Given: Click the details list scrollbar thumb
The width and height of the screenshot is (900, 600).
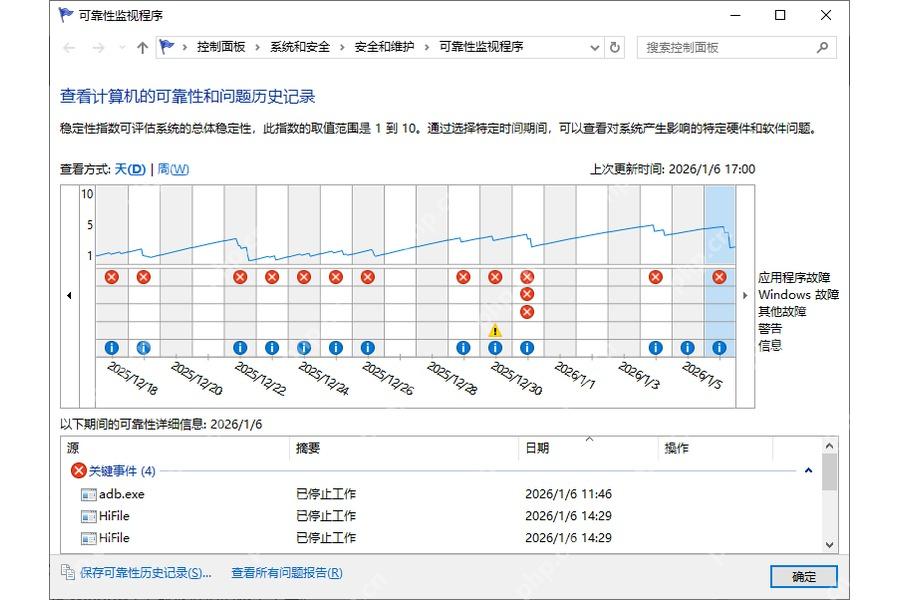Looking at the screenshot, I should (x=829, y=472).
